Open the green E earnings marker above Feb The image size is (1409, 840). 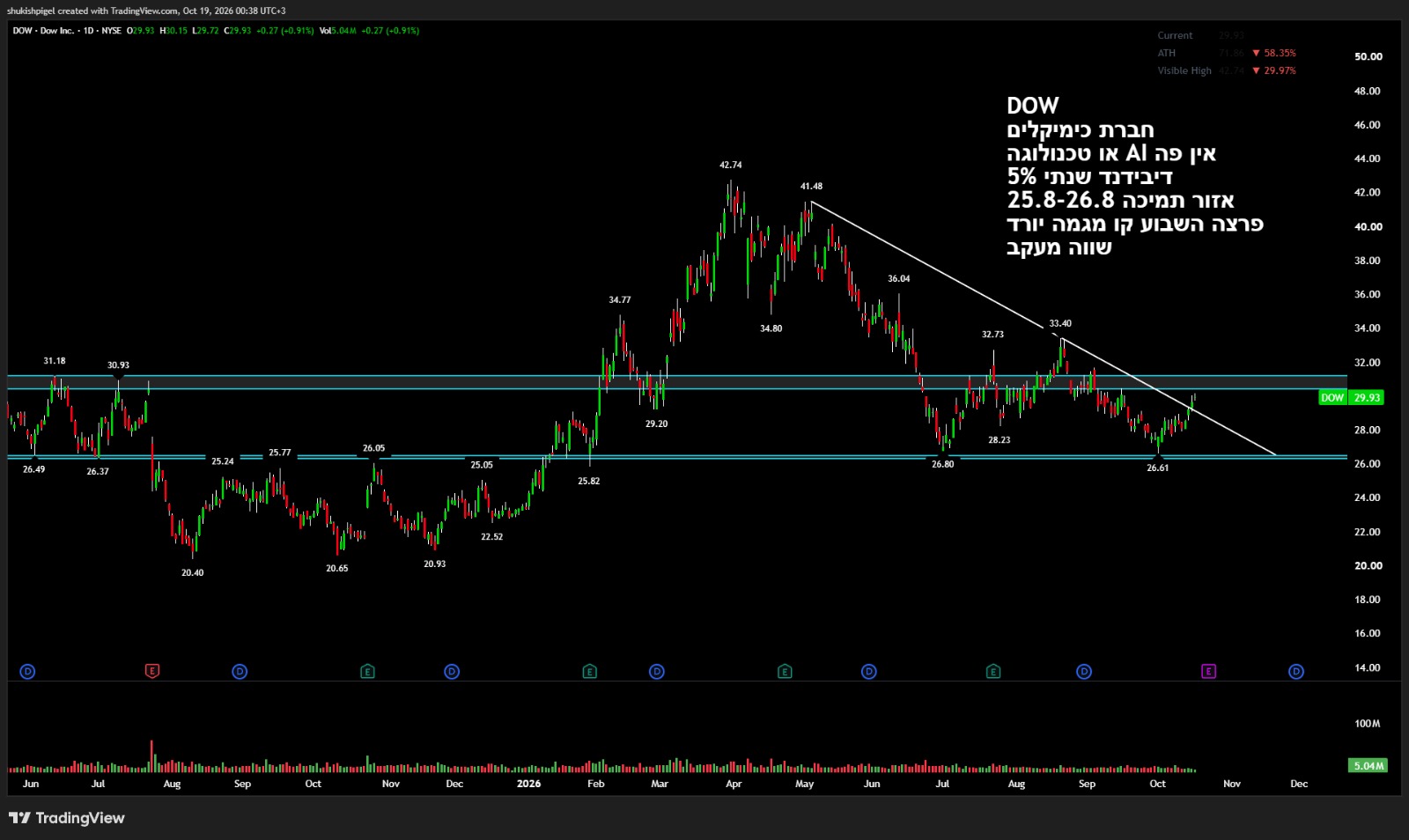(590, 671)
